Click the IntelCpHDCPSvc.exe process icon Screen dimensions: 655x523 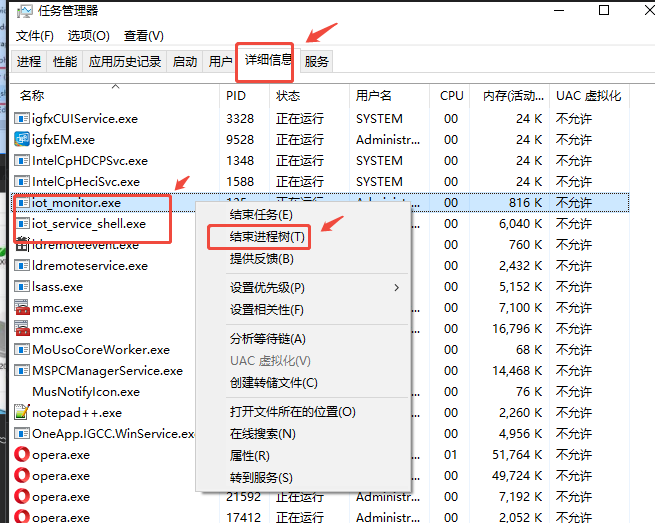[x=22, y=160]
